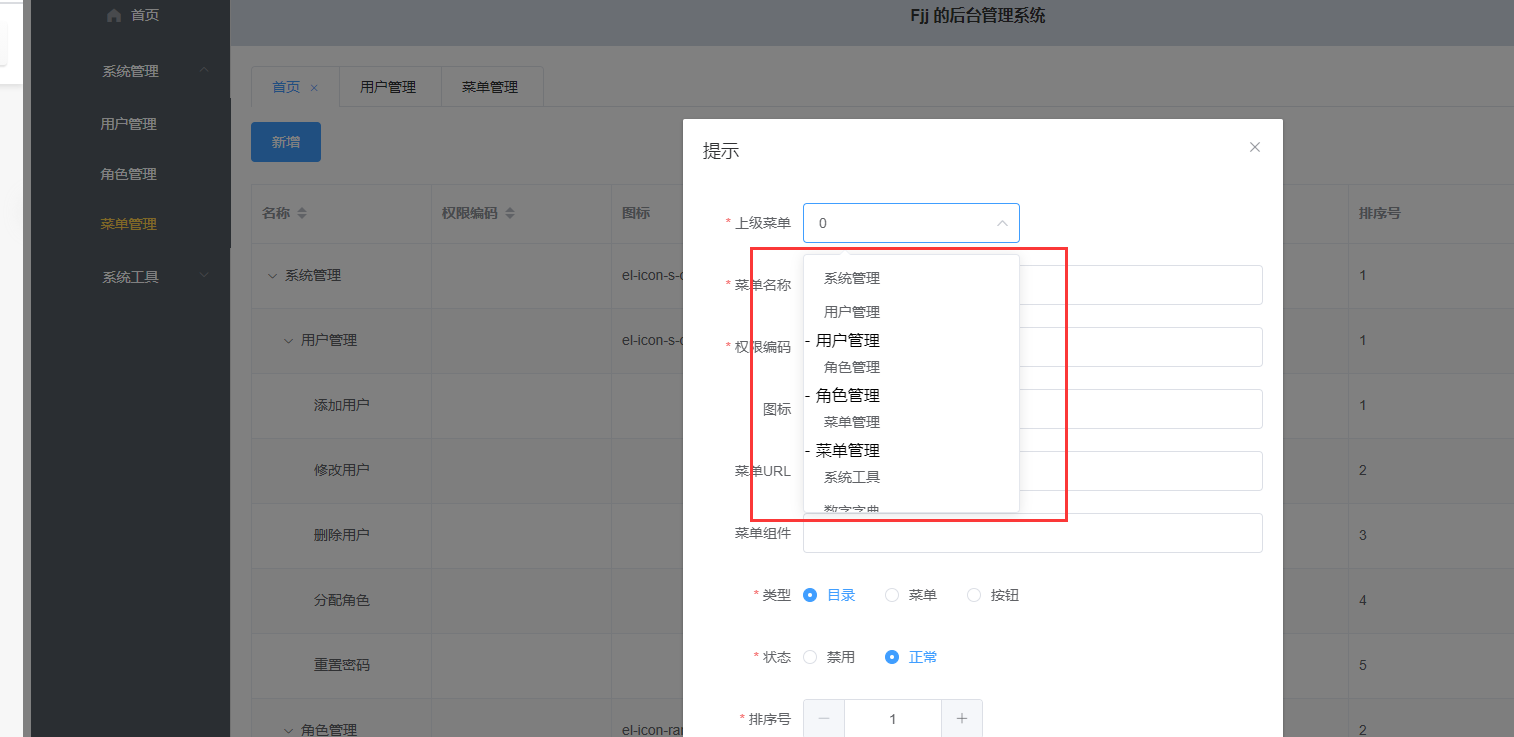The image size is (1514, 737).
Task: Sort table by the 名称 column arrows
Action: click(x=304, y=212)
